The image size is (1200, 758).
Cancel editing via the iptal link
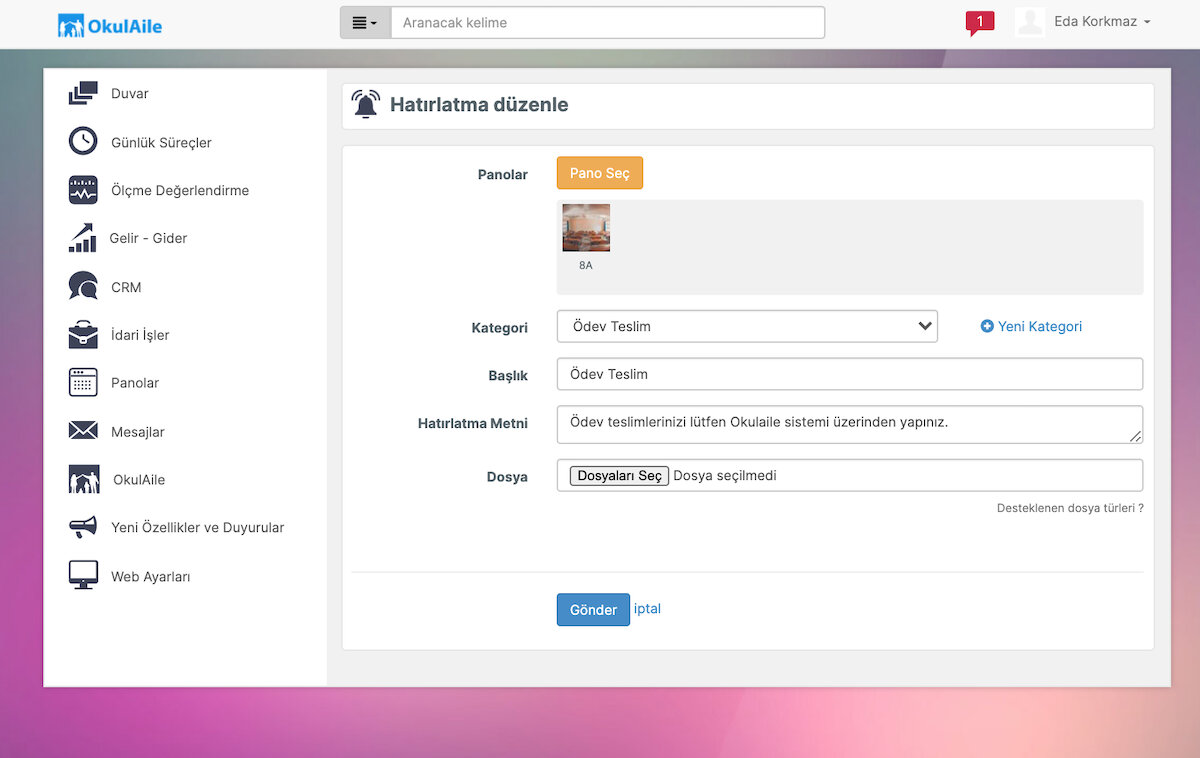pyautogui.click(x=647, y=608)
